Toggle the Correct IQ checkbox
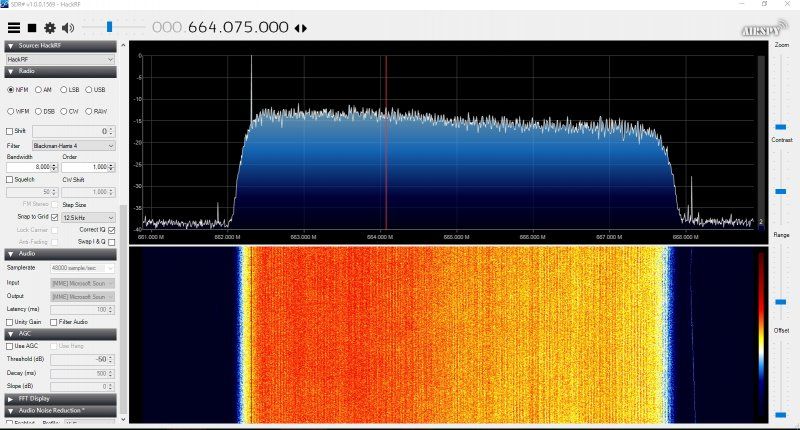The image size is (800, 430). coord(112,229)
